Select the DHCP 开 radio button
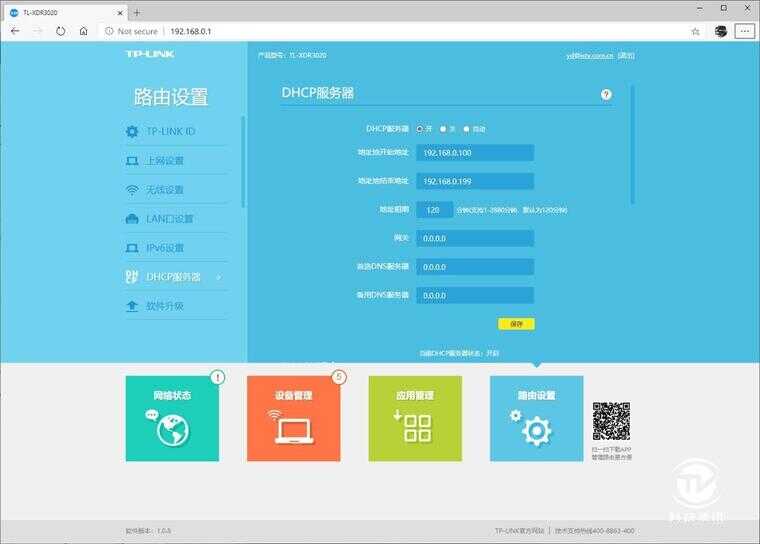Screen dimensions: 760x544 (x=420, y=129)
